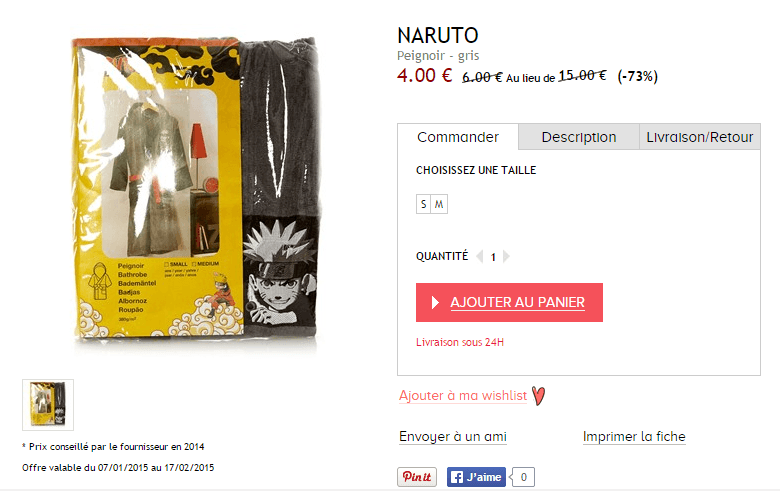Decrease quantity with the left arrow
Image resolution: width=780 pixels, height=491 pixels.
click(x=480, y=257)
